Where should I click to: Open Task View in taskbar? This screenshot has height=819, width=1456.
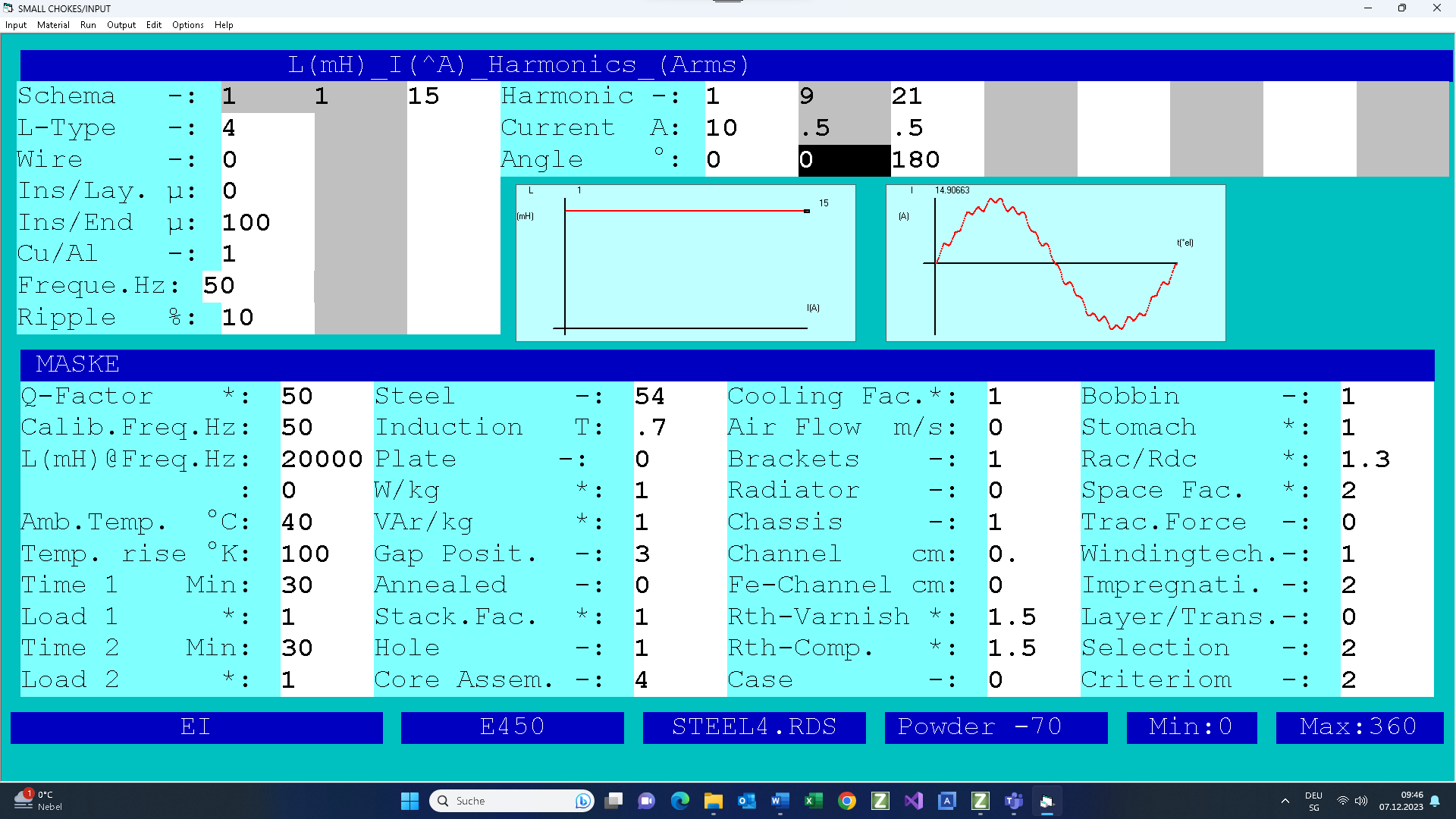pyautogui.click(x=614, y=801)
